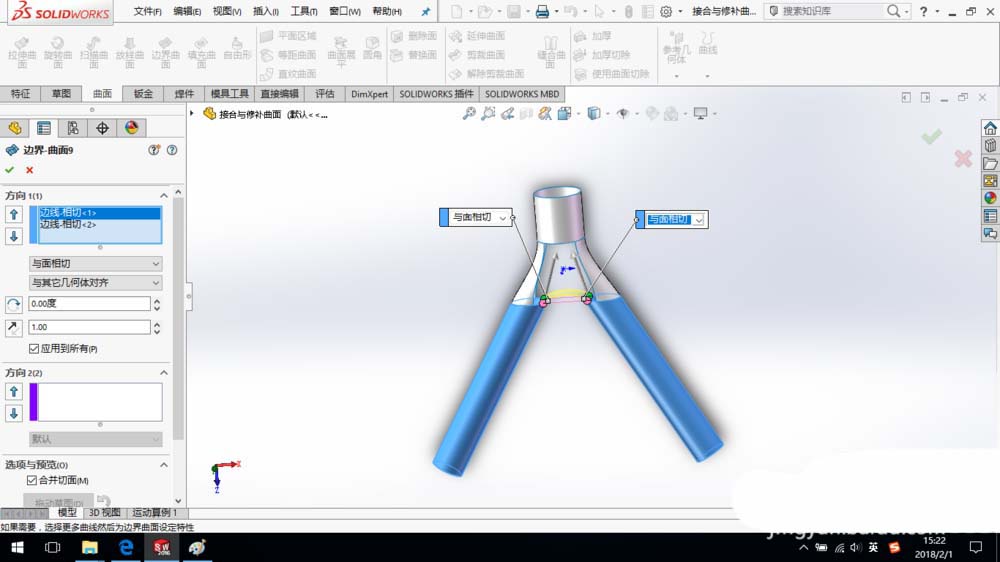
Task: Open the PropertyManager tab
Action: (43, 128)
